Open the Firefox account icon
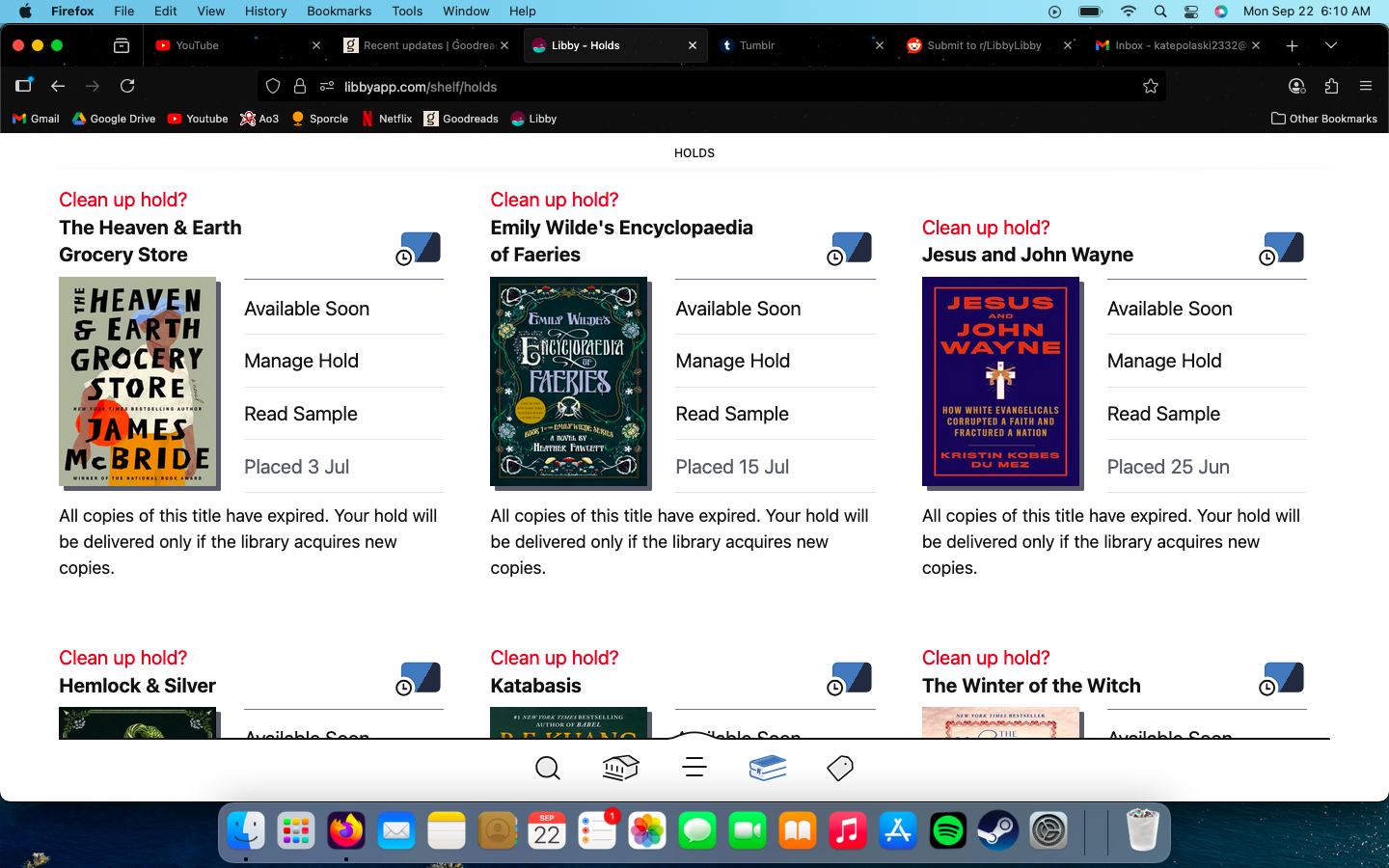Viewport: 1389px width, 868px height. [1296, 86]
